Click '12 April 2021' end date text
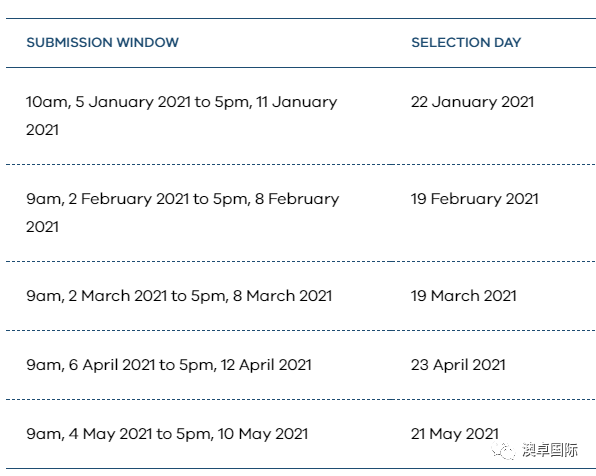 [266, 365]
